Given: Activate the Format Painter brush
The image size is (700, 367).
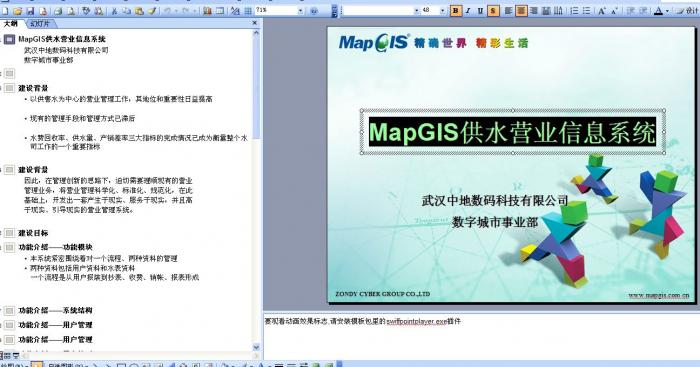Looking at the screenshot, I should coord(152,11).
